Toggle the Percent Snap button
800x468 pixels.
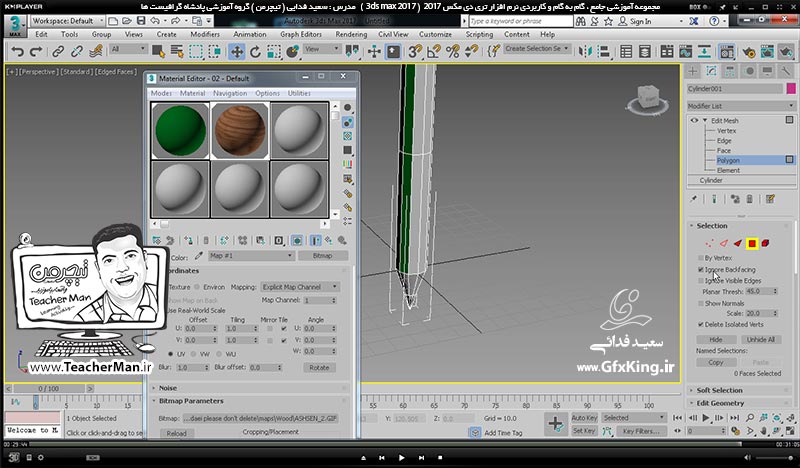click(453, 52)
